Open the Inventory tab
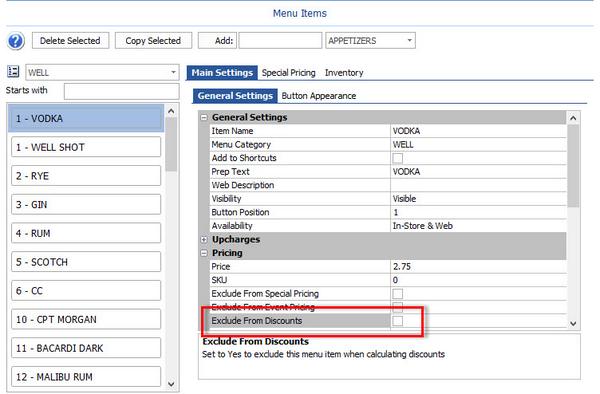Image resolution: width=600 pixels, height=394 pixels. click(x=344, y=73)
